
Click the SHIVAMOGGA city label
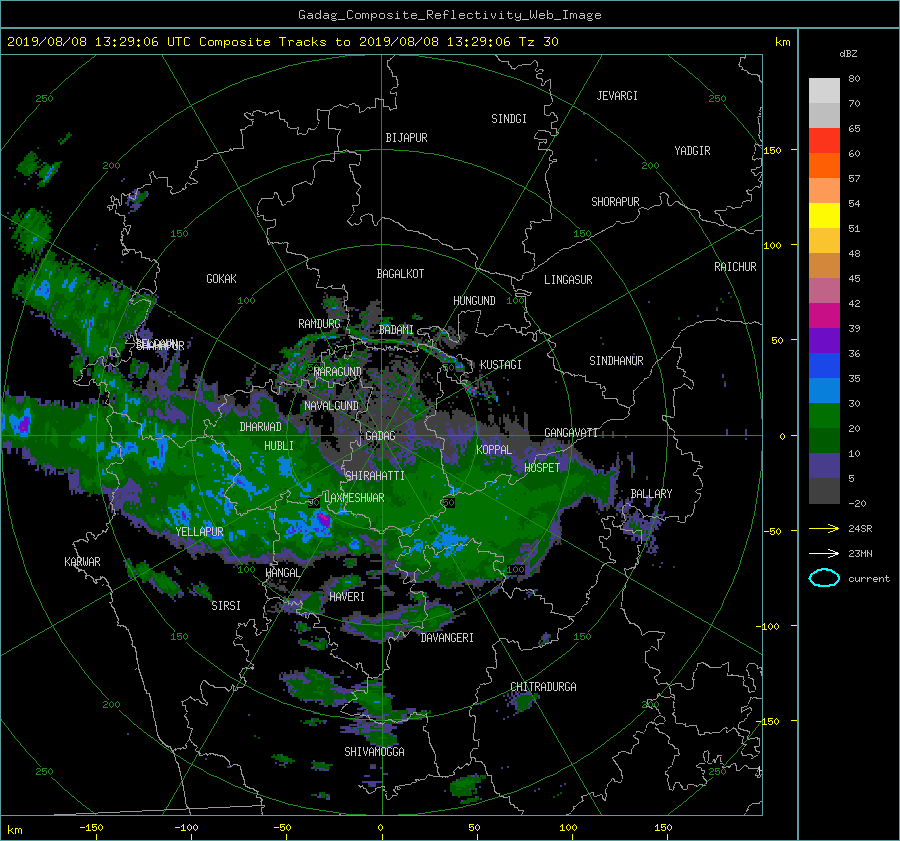click(x=374, y=752)
